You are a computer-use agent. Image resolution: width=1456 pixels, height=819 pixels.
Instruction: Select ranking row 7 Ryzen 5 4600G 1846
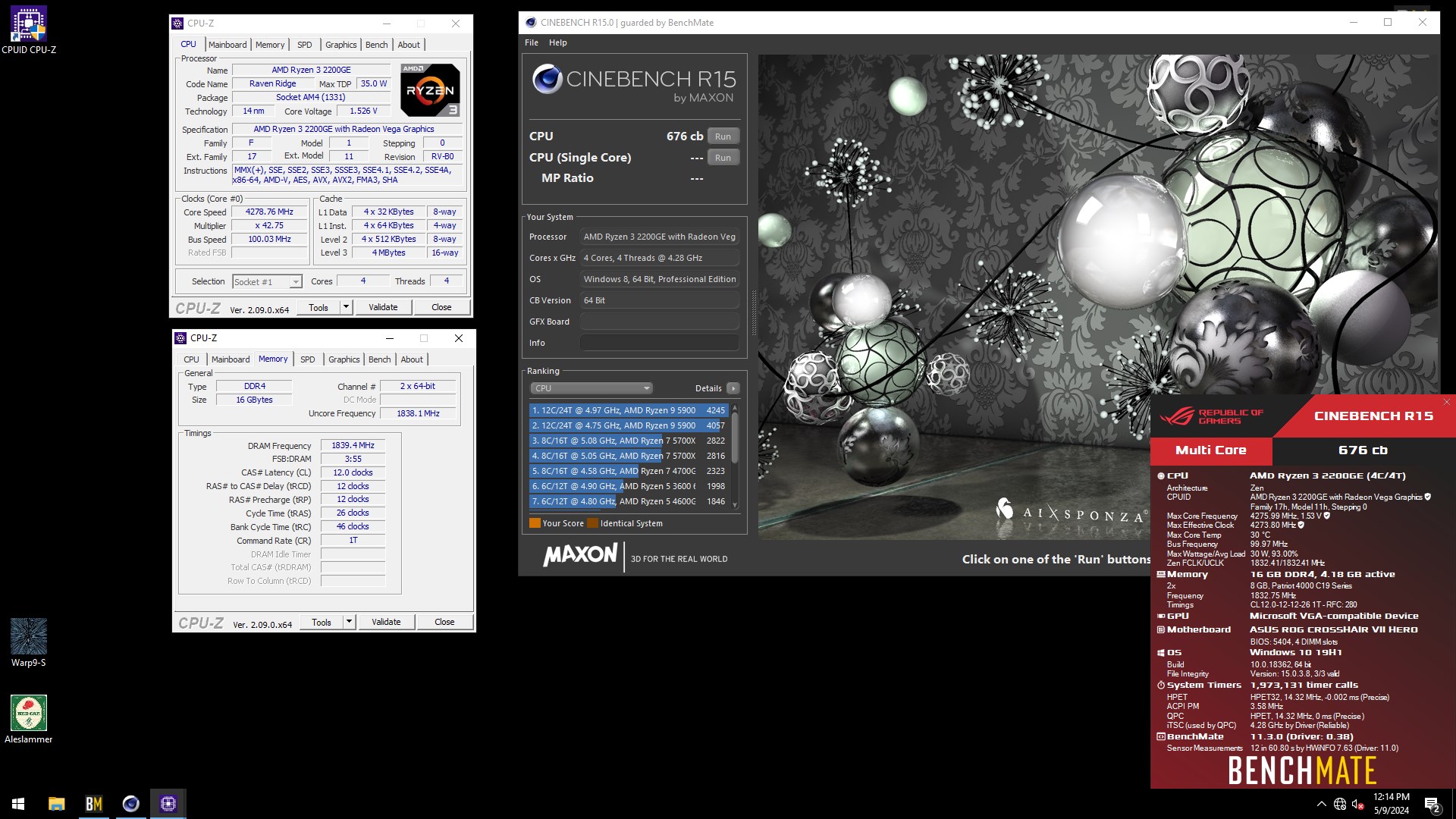pyautogui.click(x=629, y=501)
